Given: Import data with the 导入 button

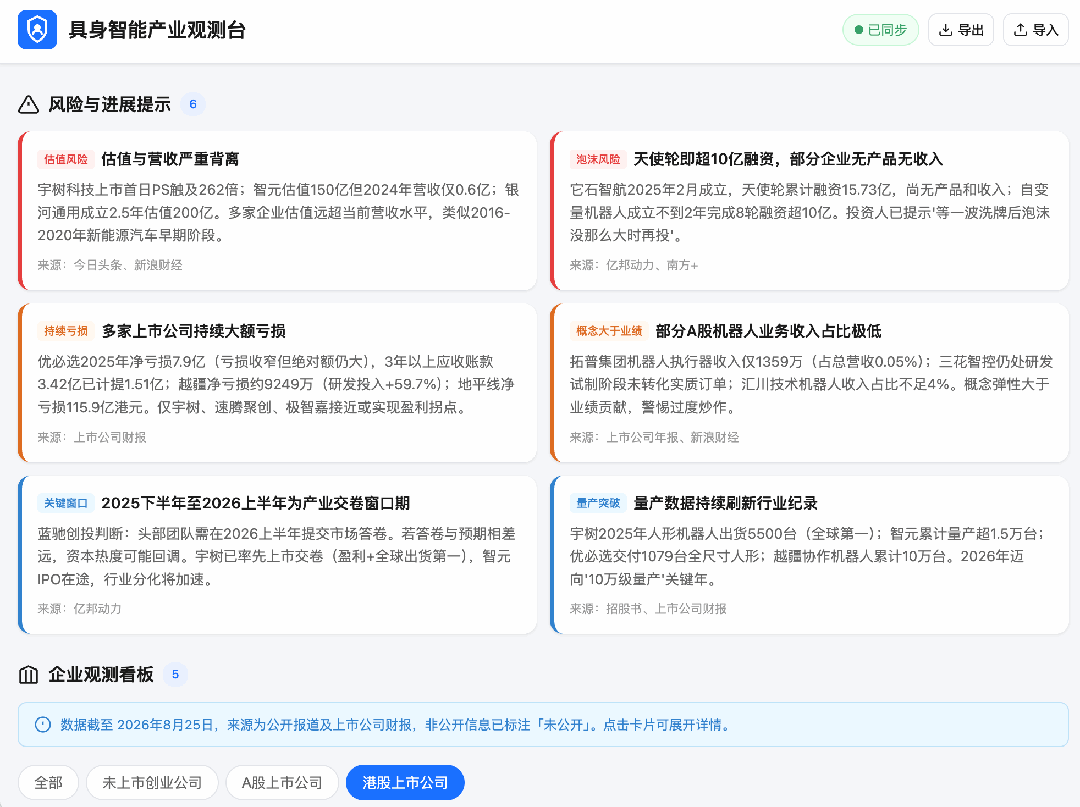Looking at the screenshot, I should (x=1036, y=30).
